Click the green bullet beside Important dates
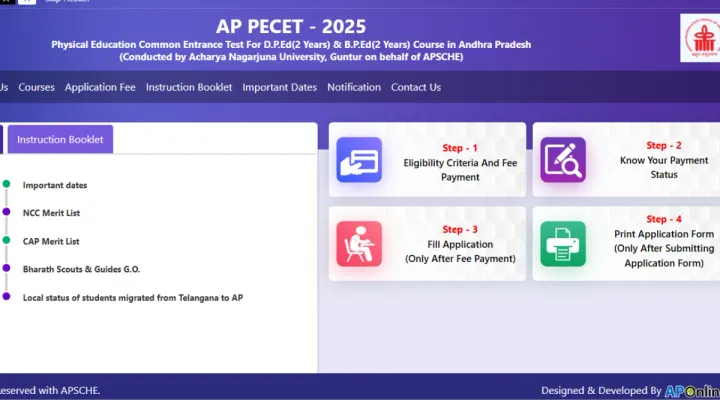The height and width of the screenshot is (400, 720). 6,185
